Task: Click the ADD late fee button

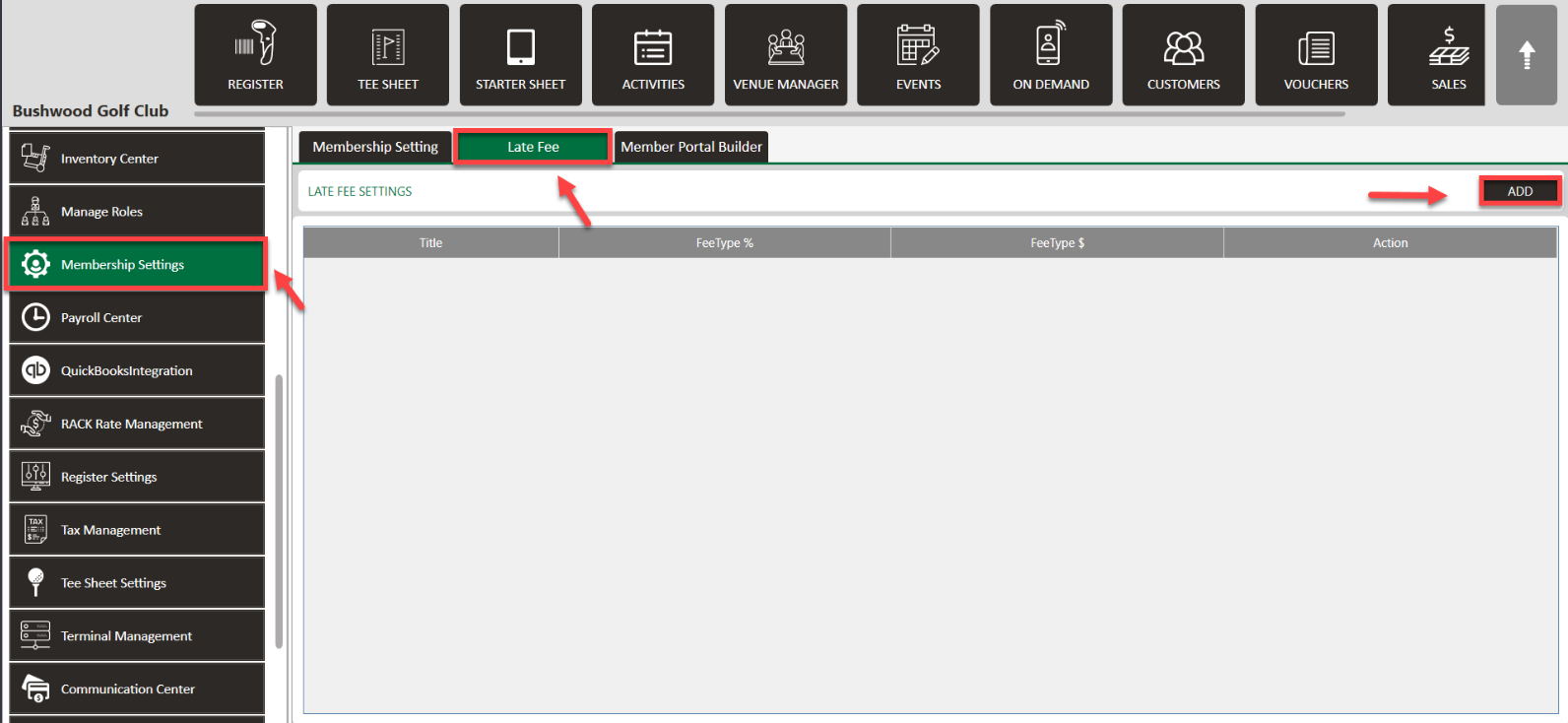Action: click(1520, 191)
